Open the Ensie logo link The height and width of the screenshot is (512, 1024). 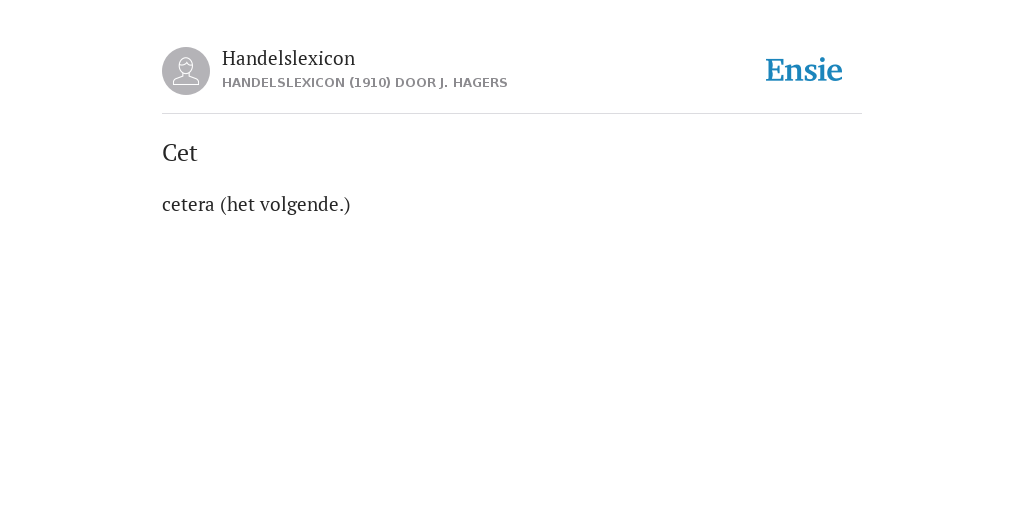click(x=804, y=70)
